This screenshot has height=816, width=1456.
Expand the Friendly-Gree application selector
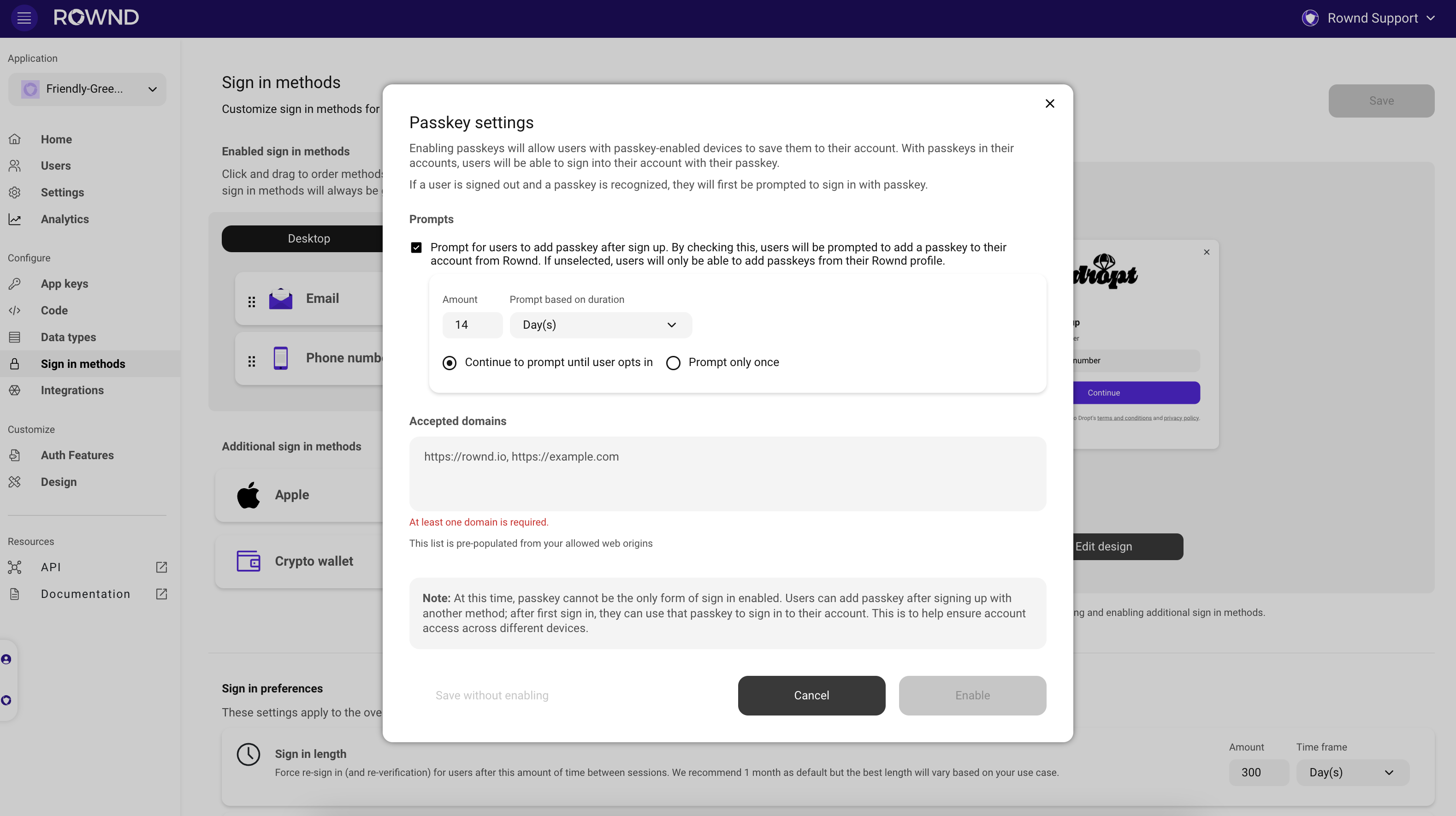pyautogui.click(x=87, y=89)
